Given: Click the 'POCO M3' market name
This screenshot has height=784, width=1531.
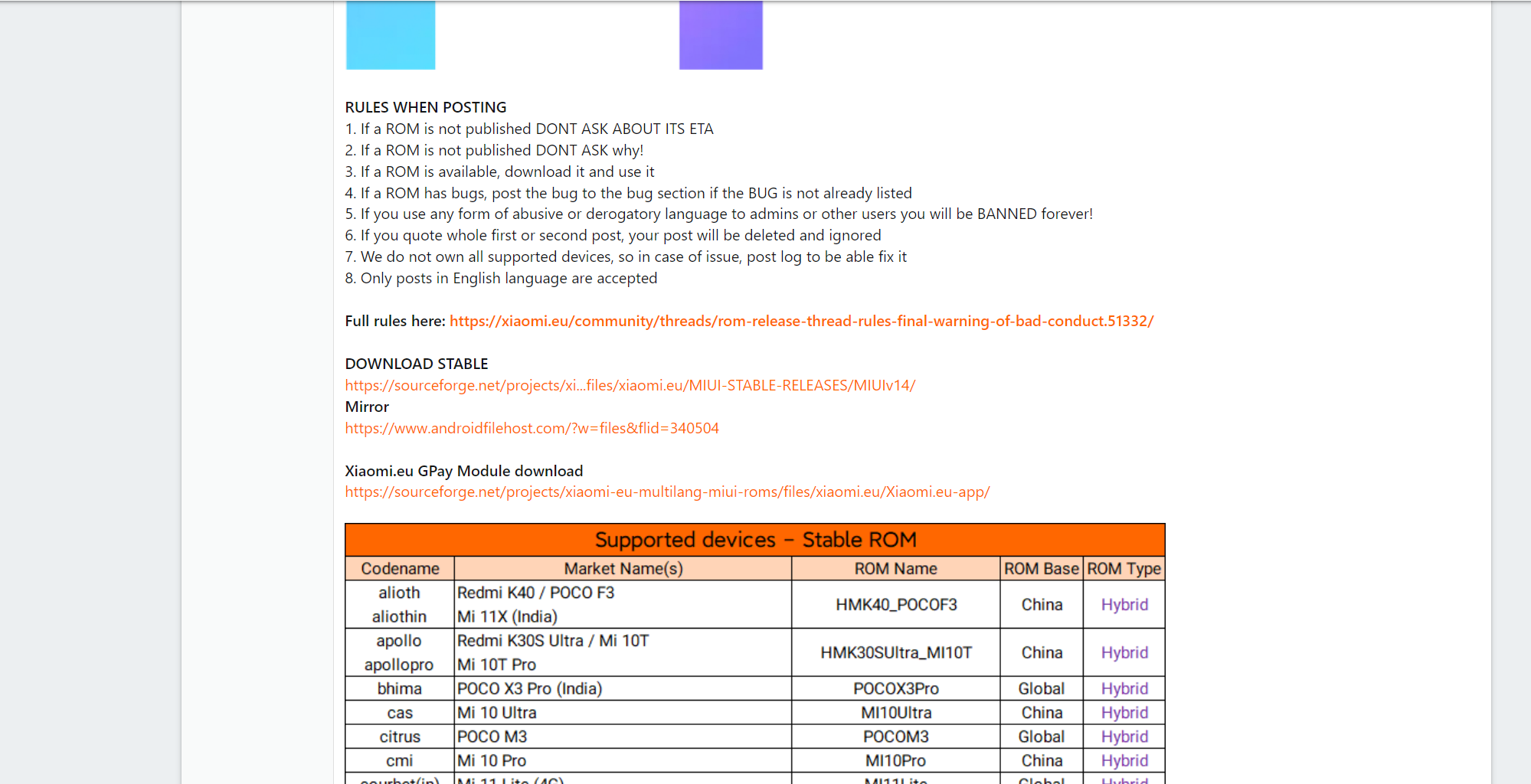Looking at the screenshot, I should click(x=492, y=737).
